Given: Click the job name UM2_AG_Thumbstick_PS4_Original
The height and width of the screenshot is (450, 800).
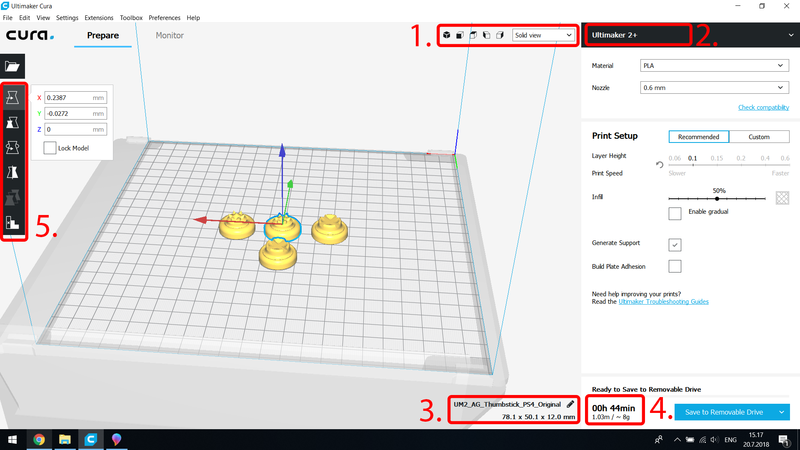Looking at the screenshot, I should [x=507, y=404].
